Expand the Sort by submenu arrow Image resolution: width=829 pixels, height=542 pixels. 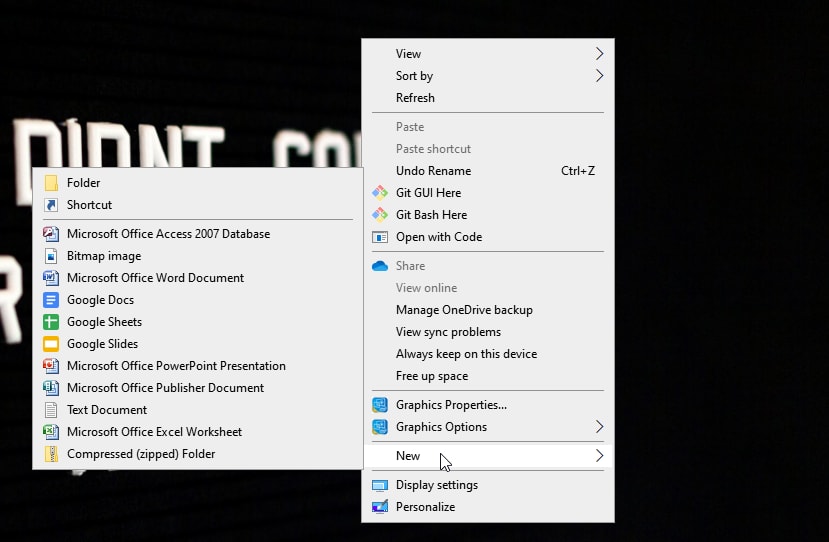coord(599,76)
